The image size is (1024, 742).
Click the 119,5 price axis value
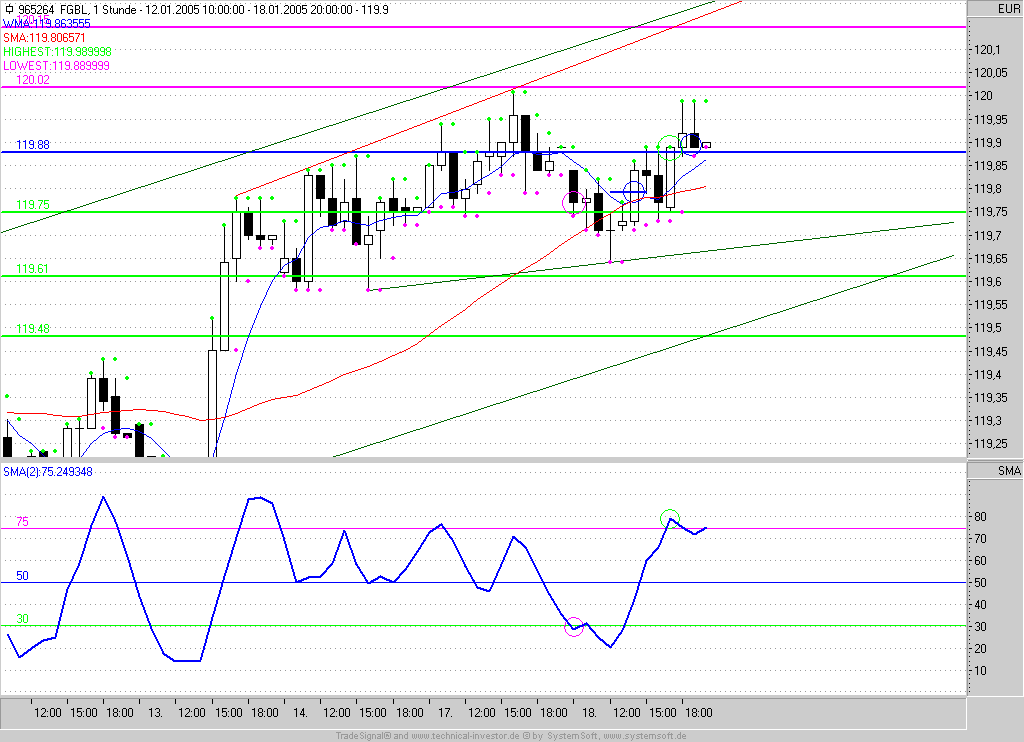(987, 329)
